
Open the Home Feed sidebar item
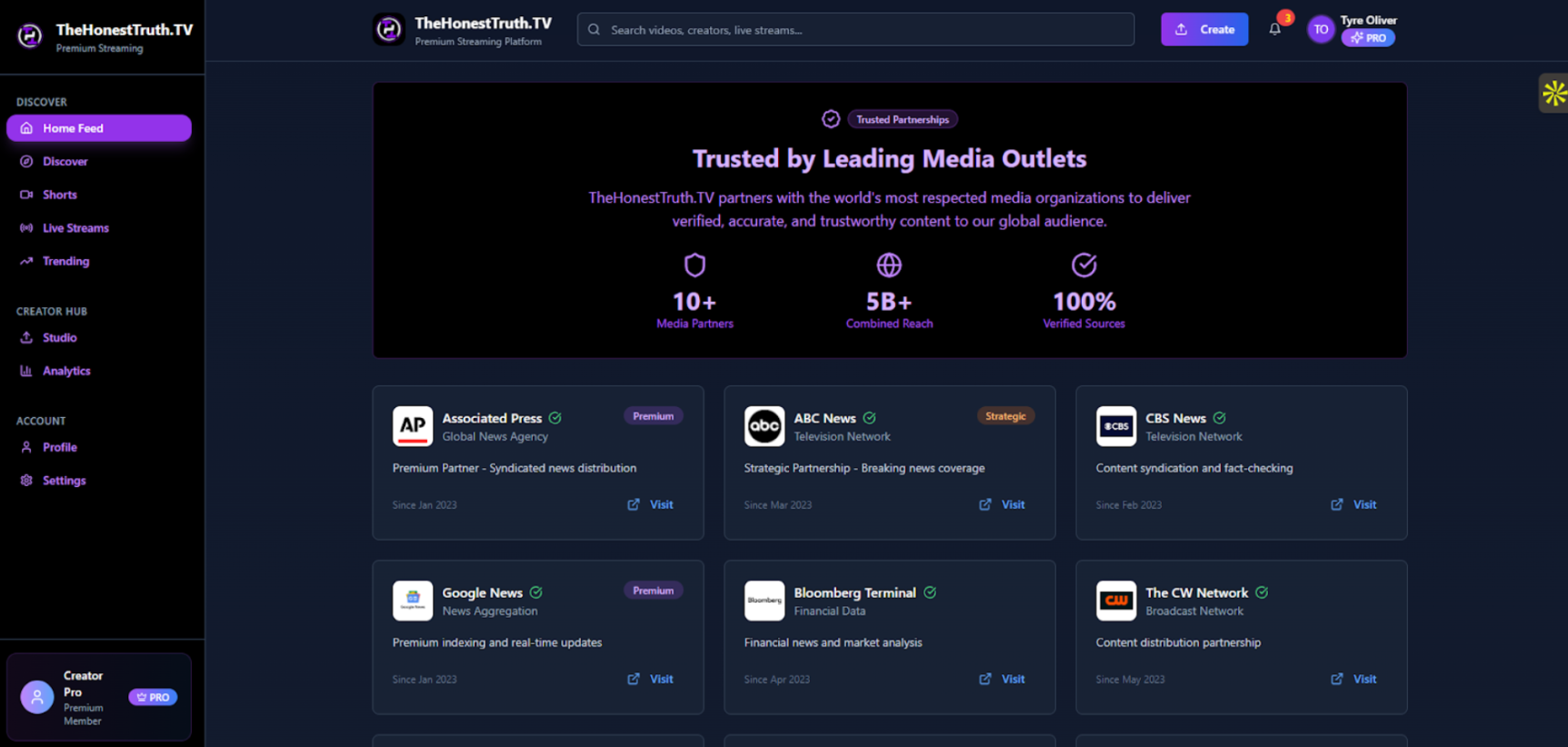click(99, 128)
